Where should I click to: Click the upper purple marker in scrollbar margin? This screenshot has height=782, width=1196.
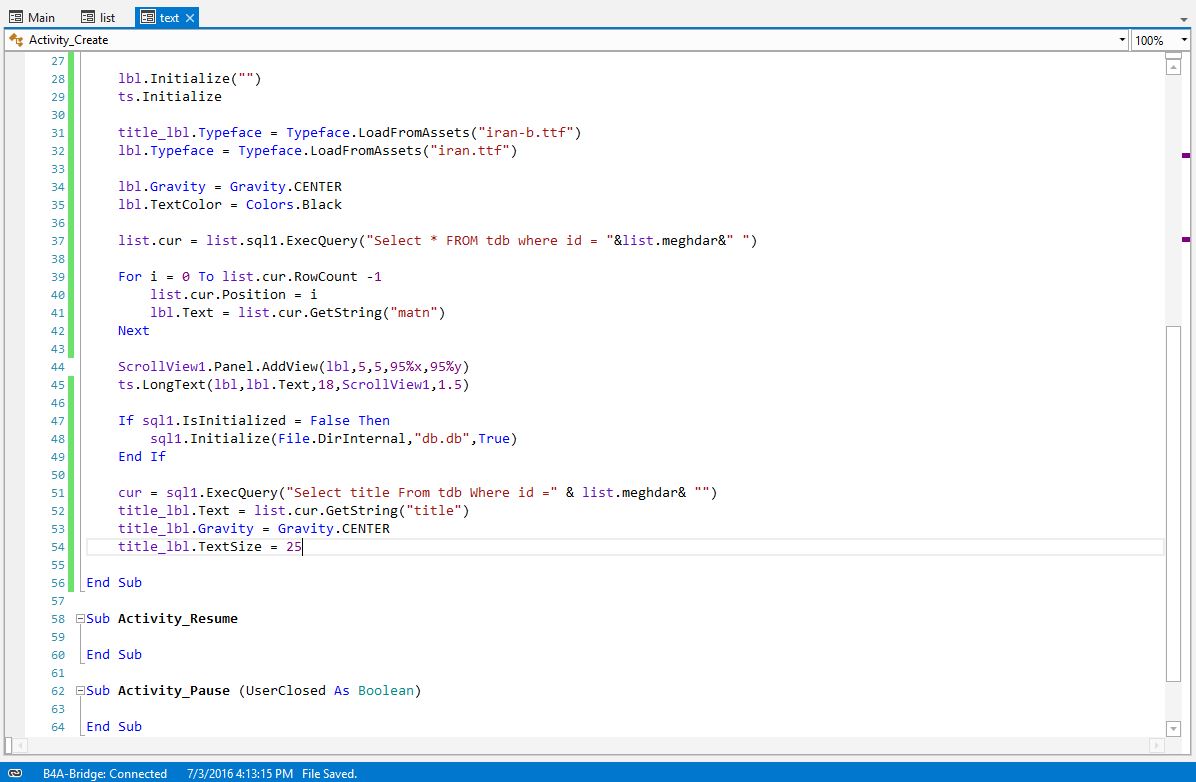pyautogui.click(x=1186, y=156)
